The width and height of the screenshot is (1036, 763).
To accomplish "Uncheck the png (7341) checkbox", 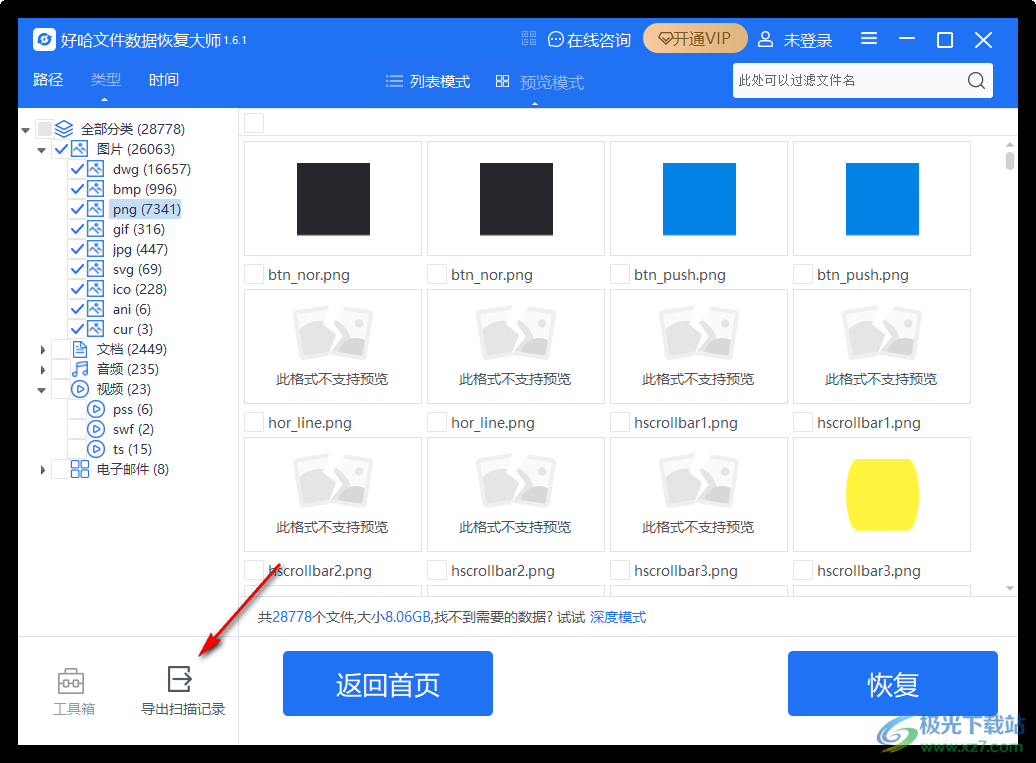I will tap(77, 209).
